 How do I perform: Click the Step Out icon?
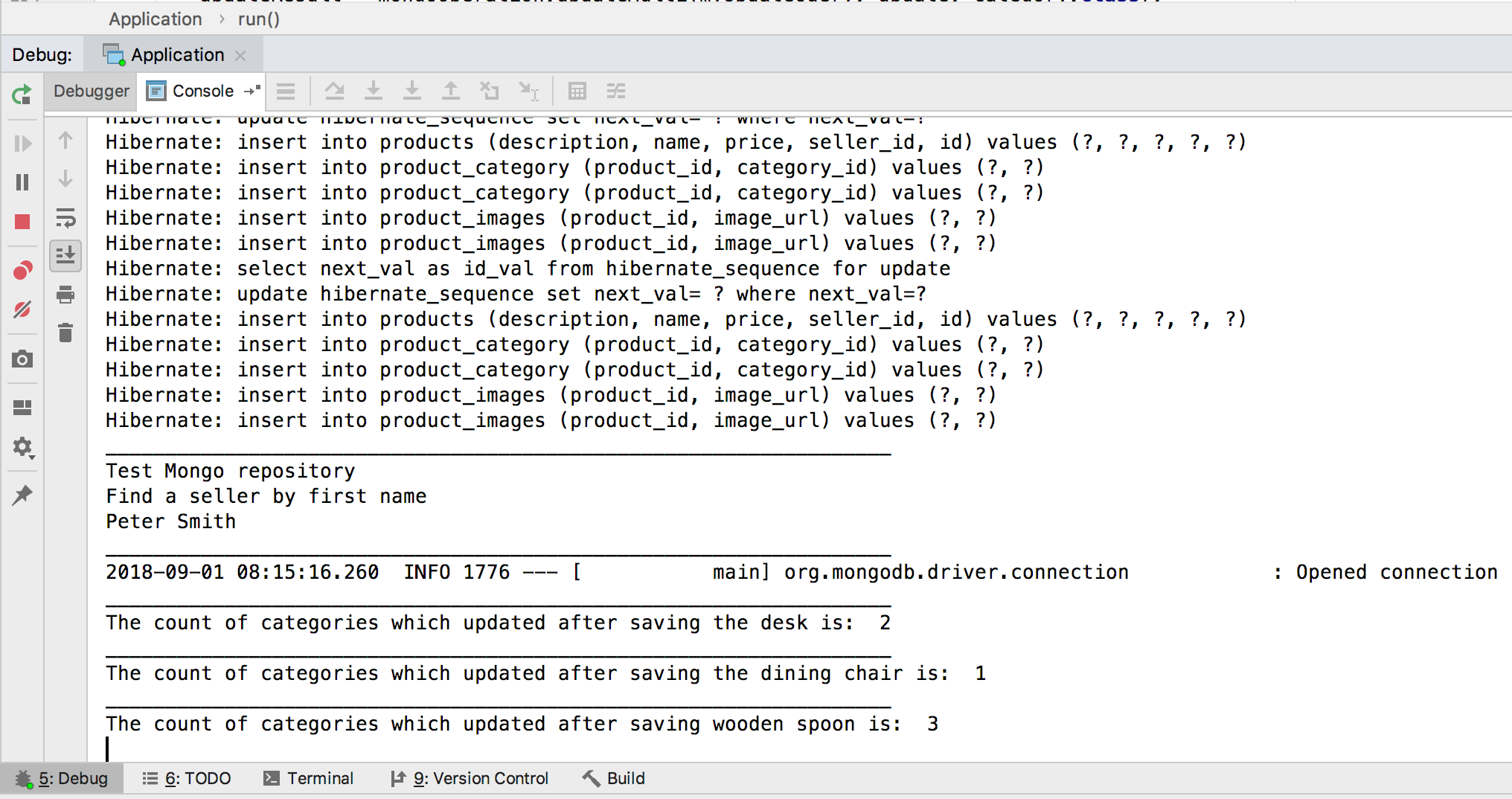(x=451, y=92)
